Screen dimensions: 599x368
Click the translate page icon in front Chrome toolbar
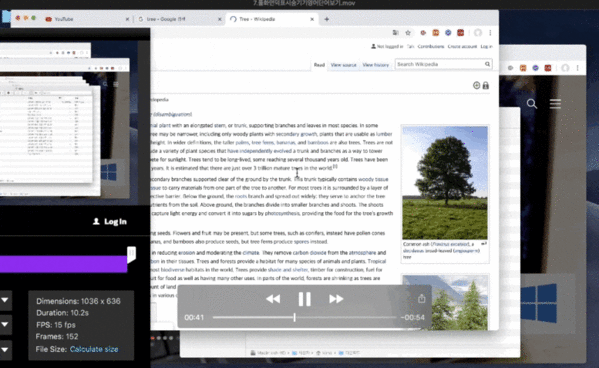click(395, 33)
